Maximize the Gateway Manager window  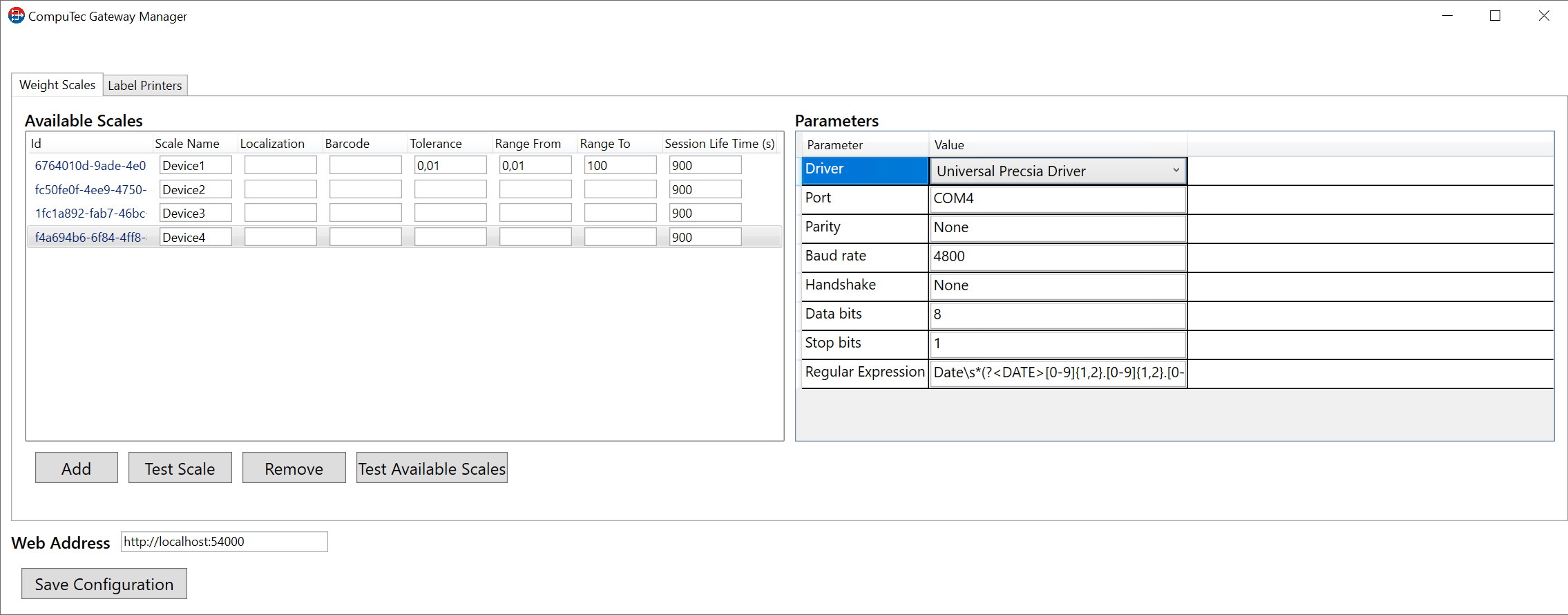click(1495, 16)
